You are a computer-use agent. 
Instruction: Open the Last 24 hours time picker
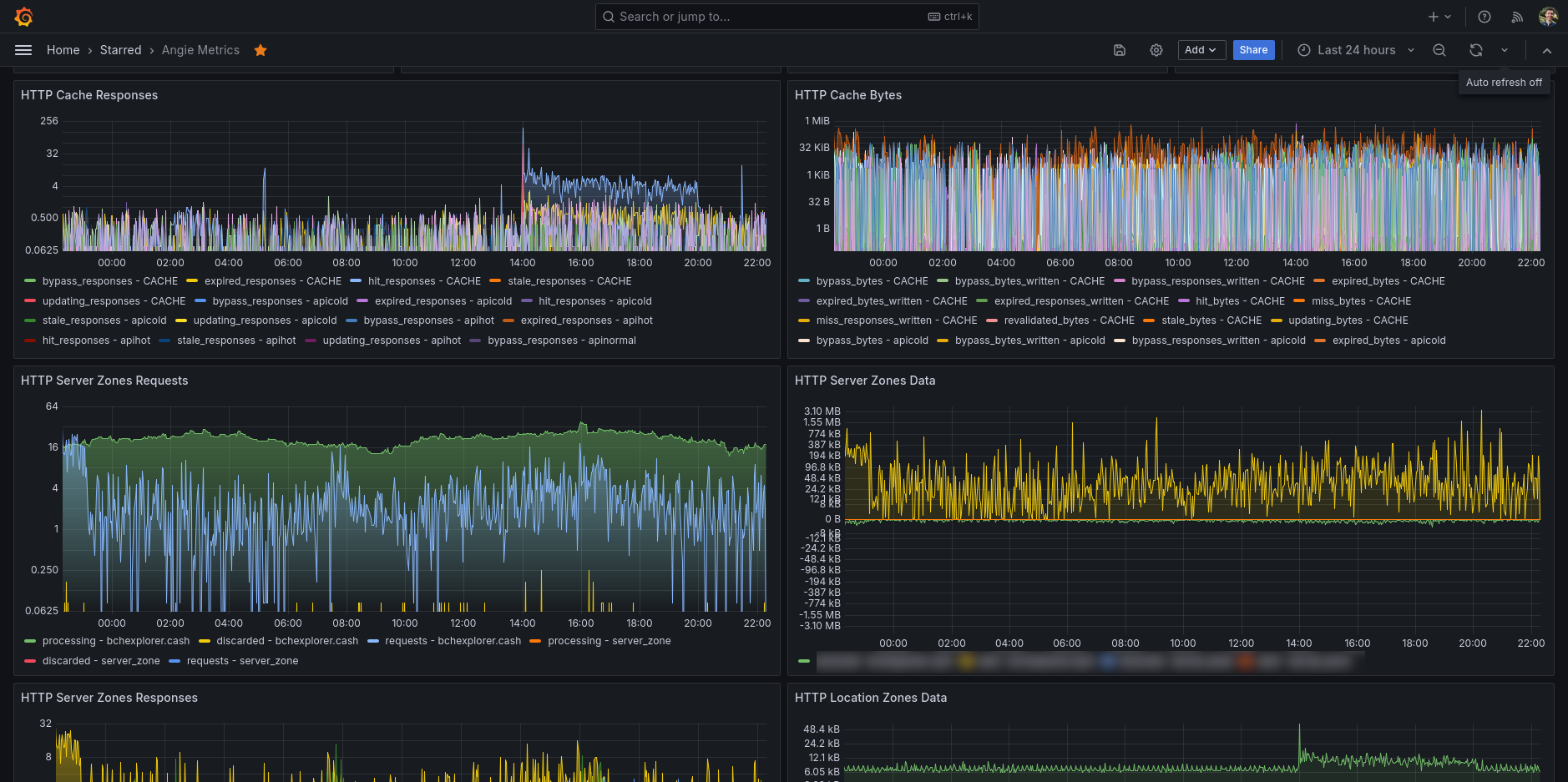pyautogui.click(x=1356, y=50)
